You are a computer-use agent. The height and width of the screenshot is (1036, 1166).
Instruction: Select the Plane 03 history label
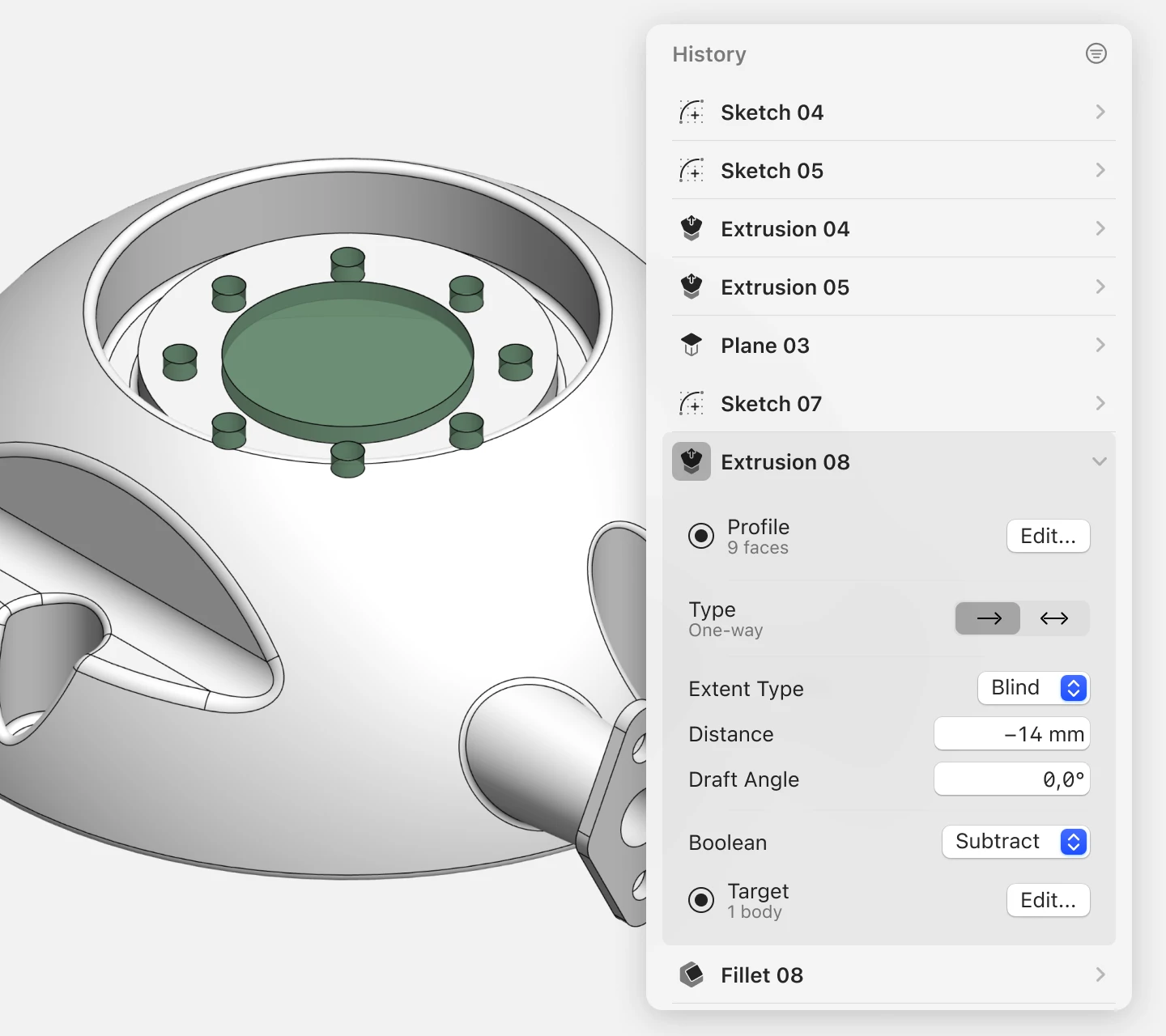coord(765,346)
